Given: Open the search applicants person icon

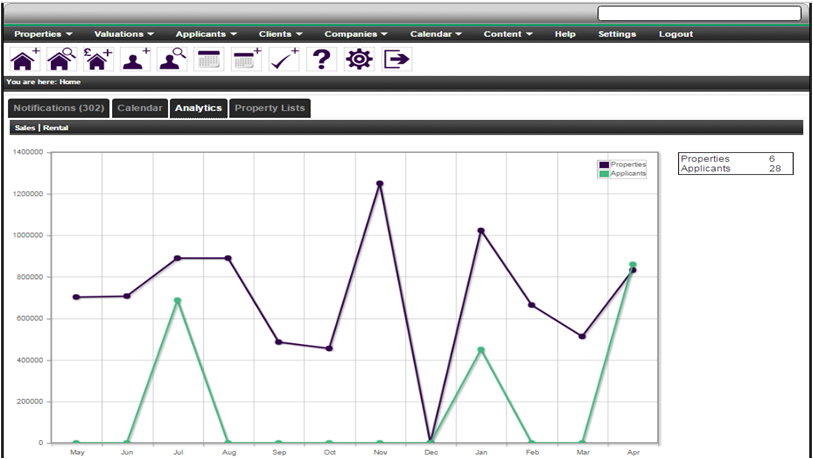Looking at the screenshot, I should 172,59.
